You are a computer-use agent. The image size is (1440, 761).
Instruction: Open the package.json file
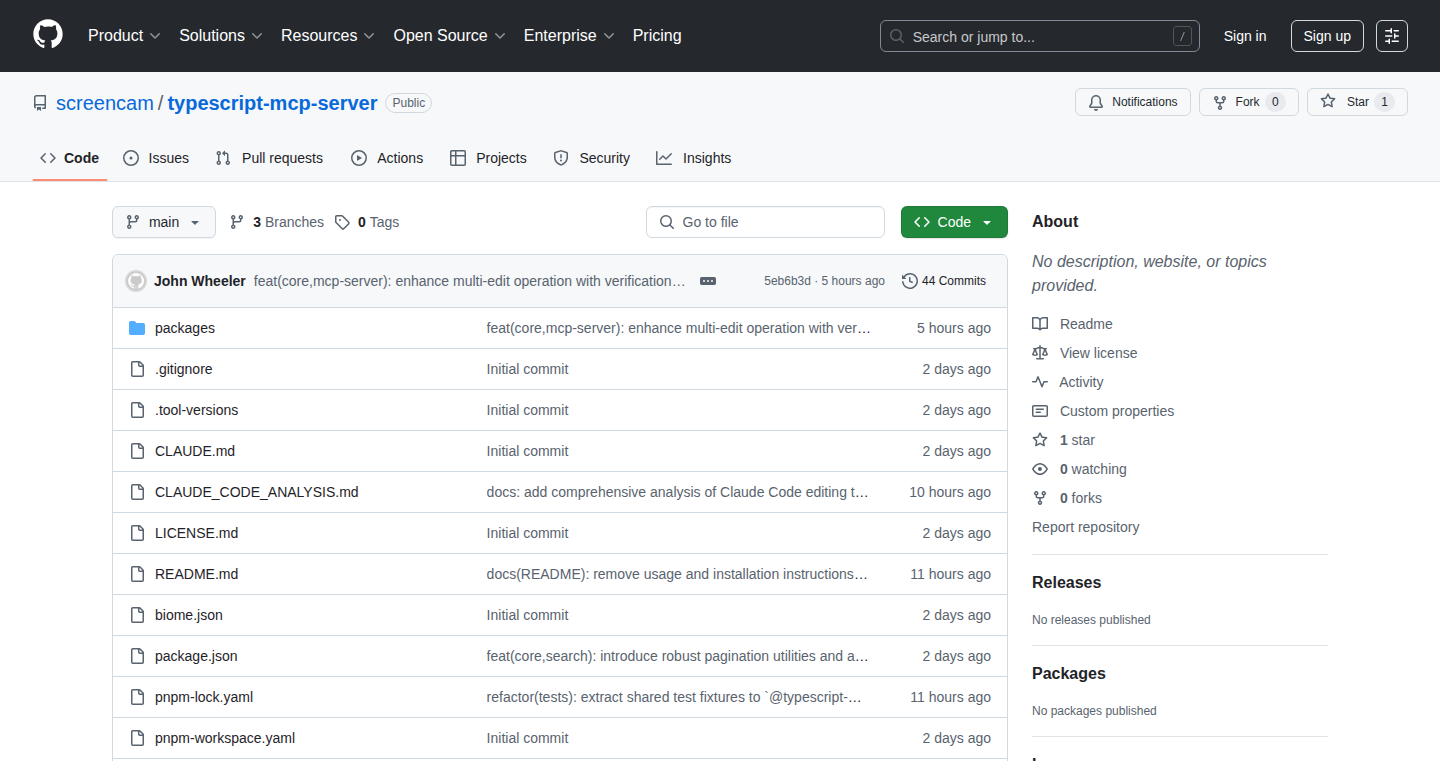(196, 656)
